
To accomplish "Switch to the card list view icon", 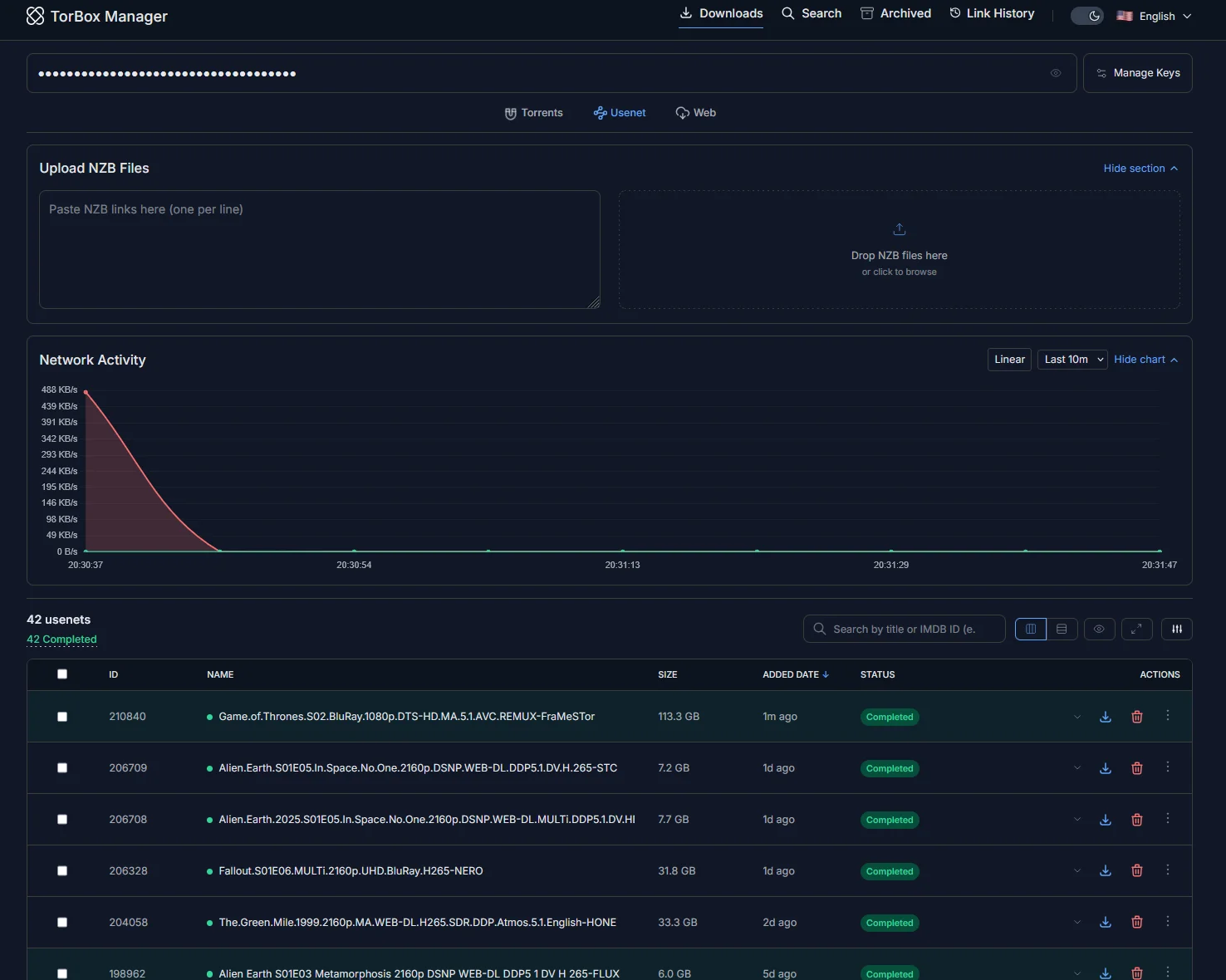I will 1062,629.
